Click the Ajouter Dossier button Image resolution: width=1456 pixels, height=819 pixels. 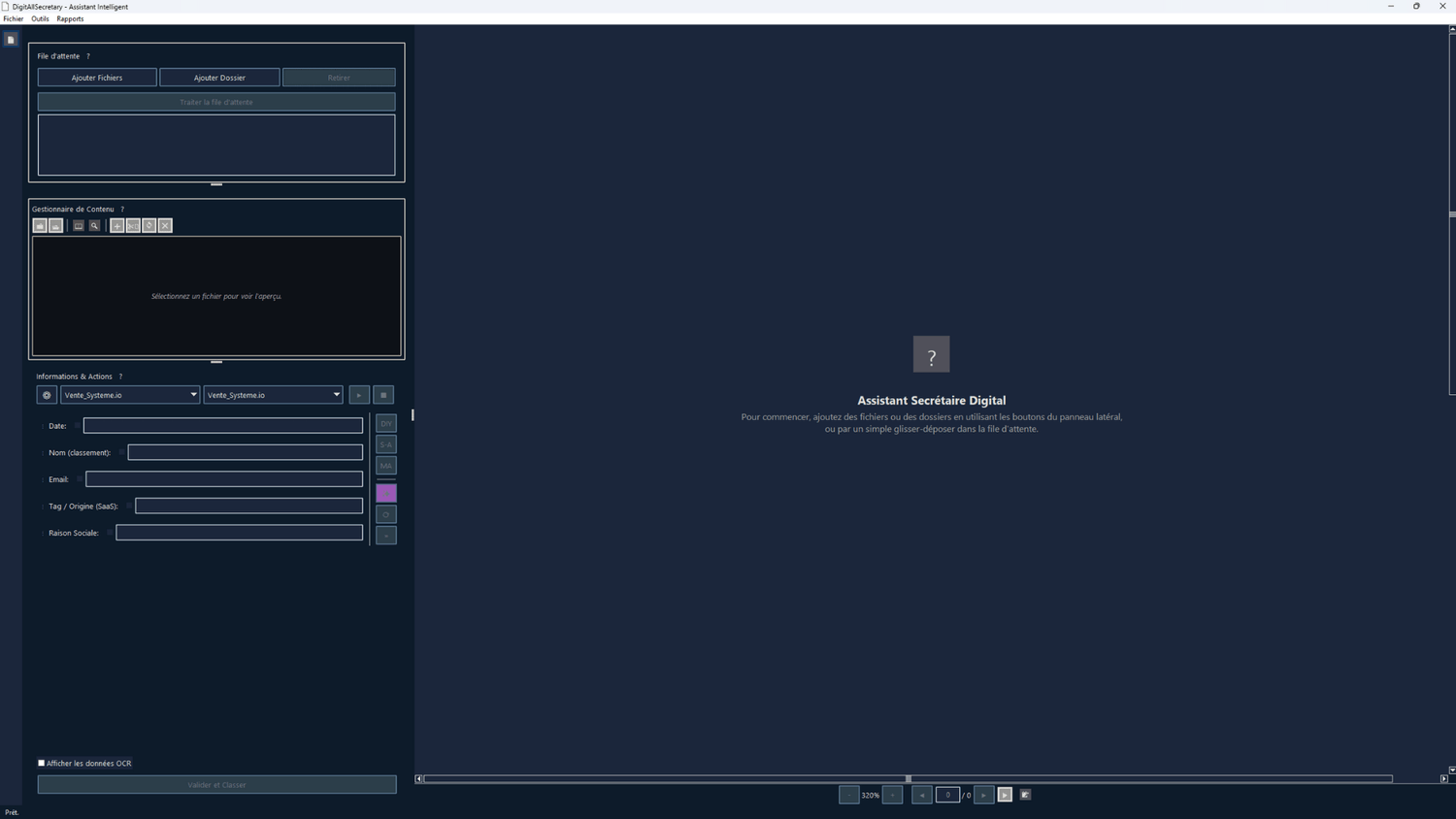tap(219, 78)
